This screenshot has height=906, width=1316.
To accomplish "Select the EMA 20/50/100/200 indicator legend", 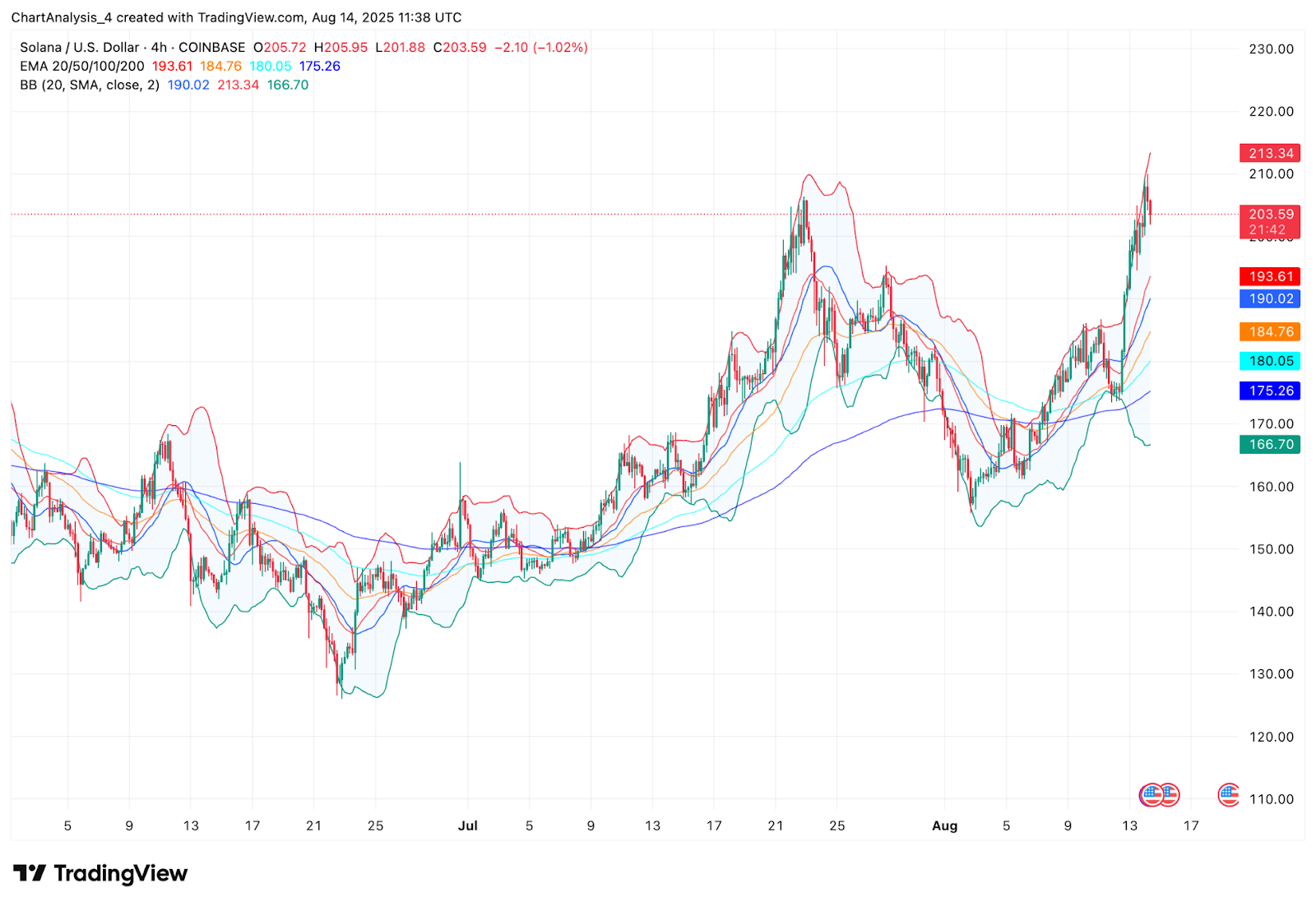I will click(82, 67).
